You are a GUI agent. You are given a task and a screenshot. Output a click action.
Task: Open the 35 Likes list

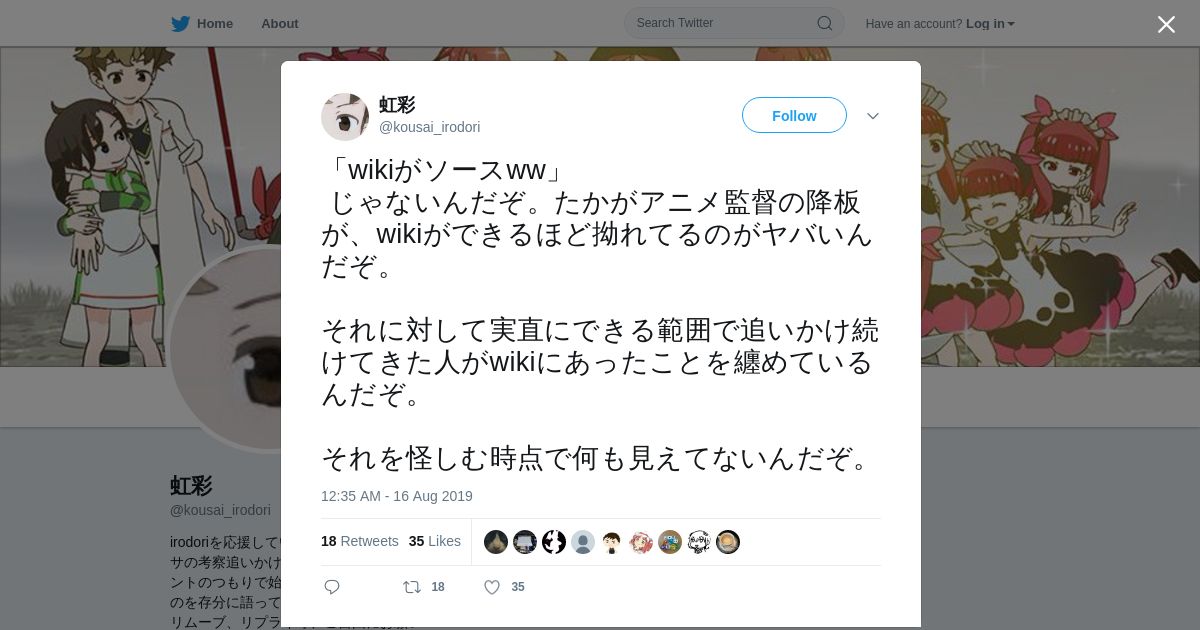tap(435, 541)
